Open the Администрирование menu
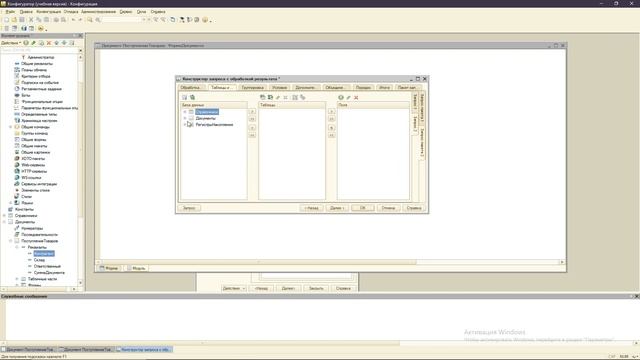This screenshot has height=360, width=640. click(x=98, y=12)
